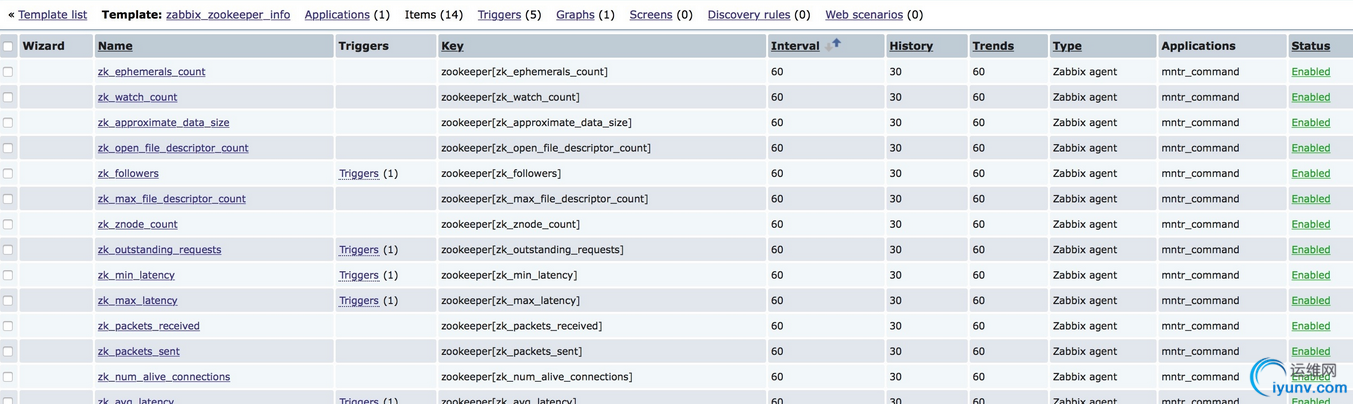Open the zk_open_file_descriptor_count item

click(173, 148)
